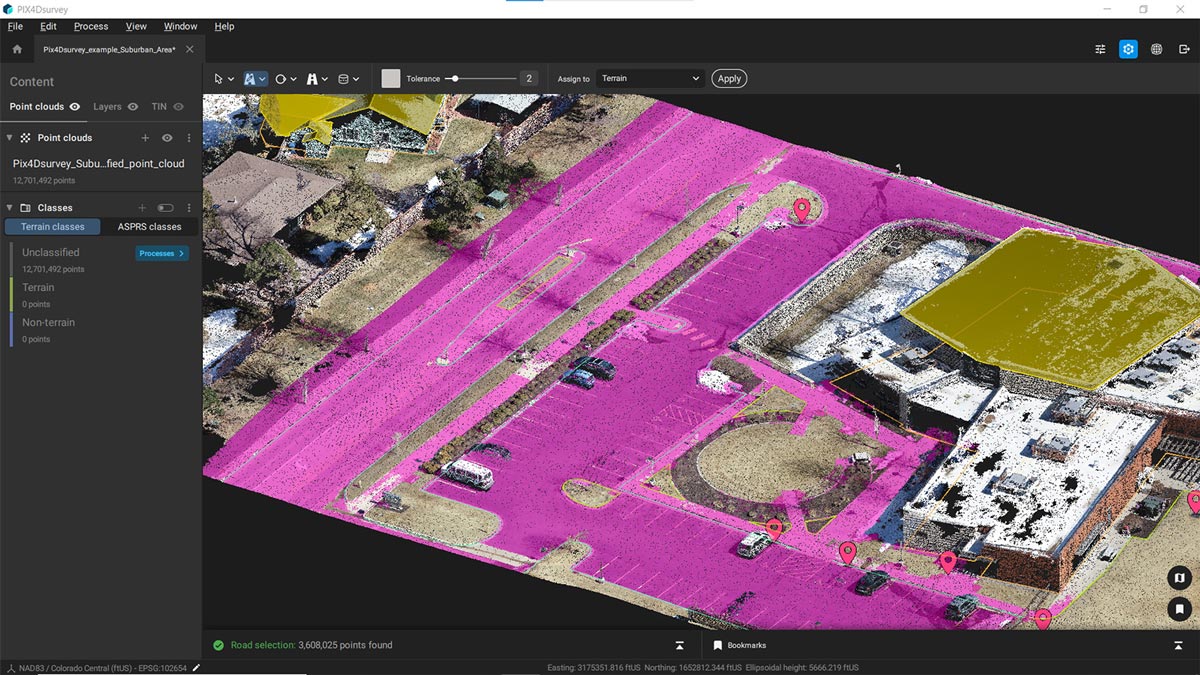Open the cylinder tool dropdown chevron
Image resolution: width=1200 pixels, height=675 pixels.
coord(356,79)
